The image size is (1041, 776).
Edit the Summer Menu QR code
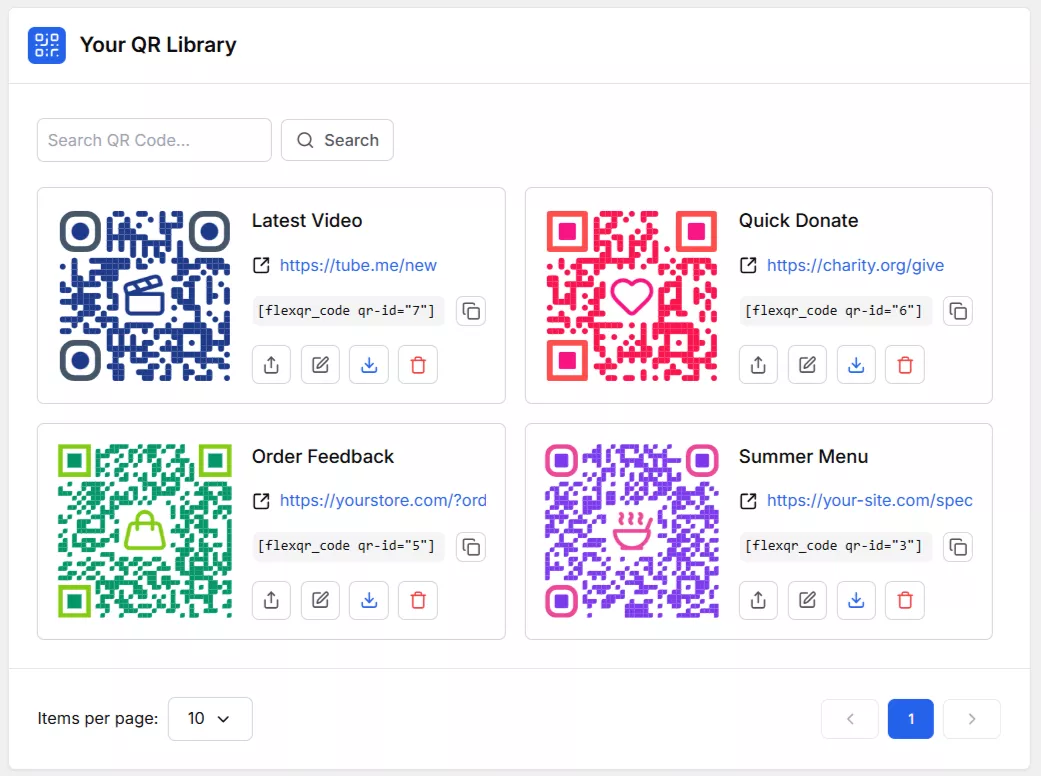coord(807,600)
